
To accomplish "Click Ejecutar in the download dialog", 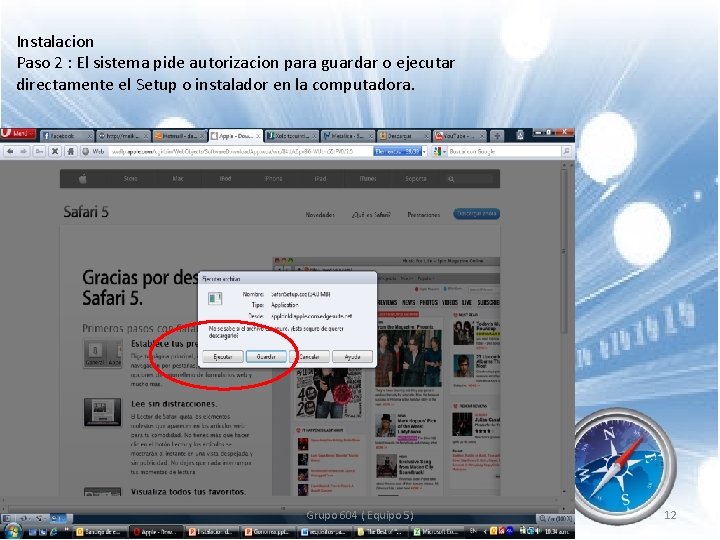I will [x=223, y=356].
